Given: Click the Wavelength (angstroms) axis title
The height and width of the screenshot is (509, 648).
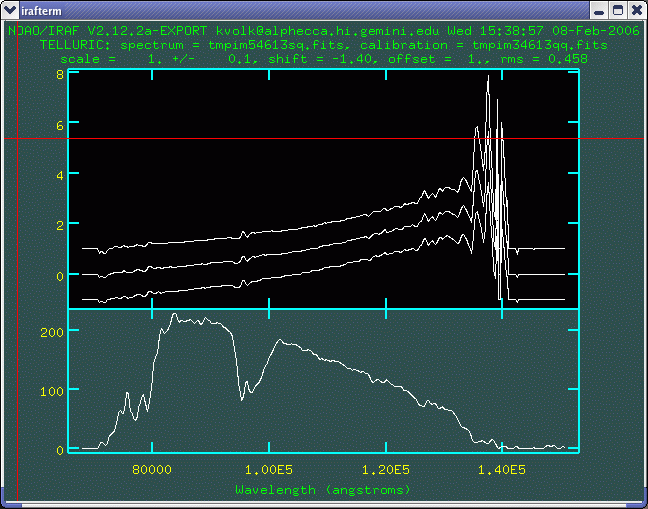Looking at the screenshot, I should tap(323, 490).
